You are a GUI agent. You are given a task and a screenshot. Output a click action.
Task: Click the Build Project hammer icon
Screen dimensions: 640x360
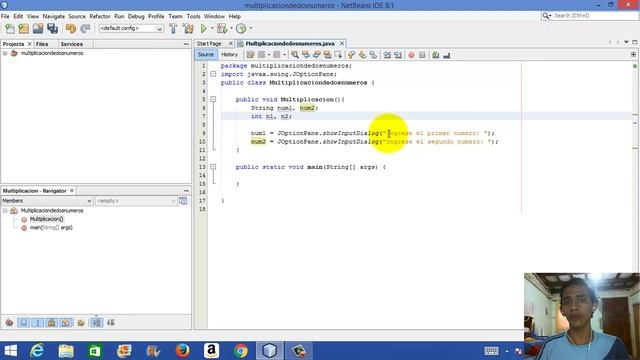coord(173,29)
